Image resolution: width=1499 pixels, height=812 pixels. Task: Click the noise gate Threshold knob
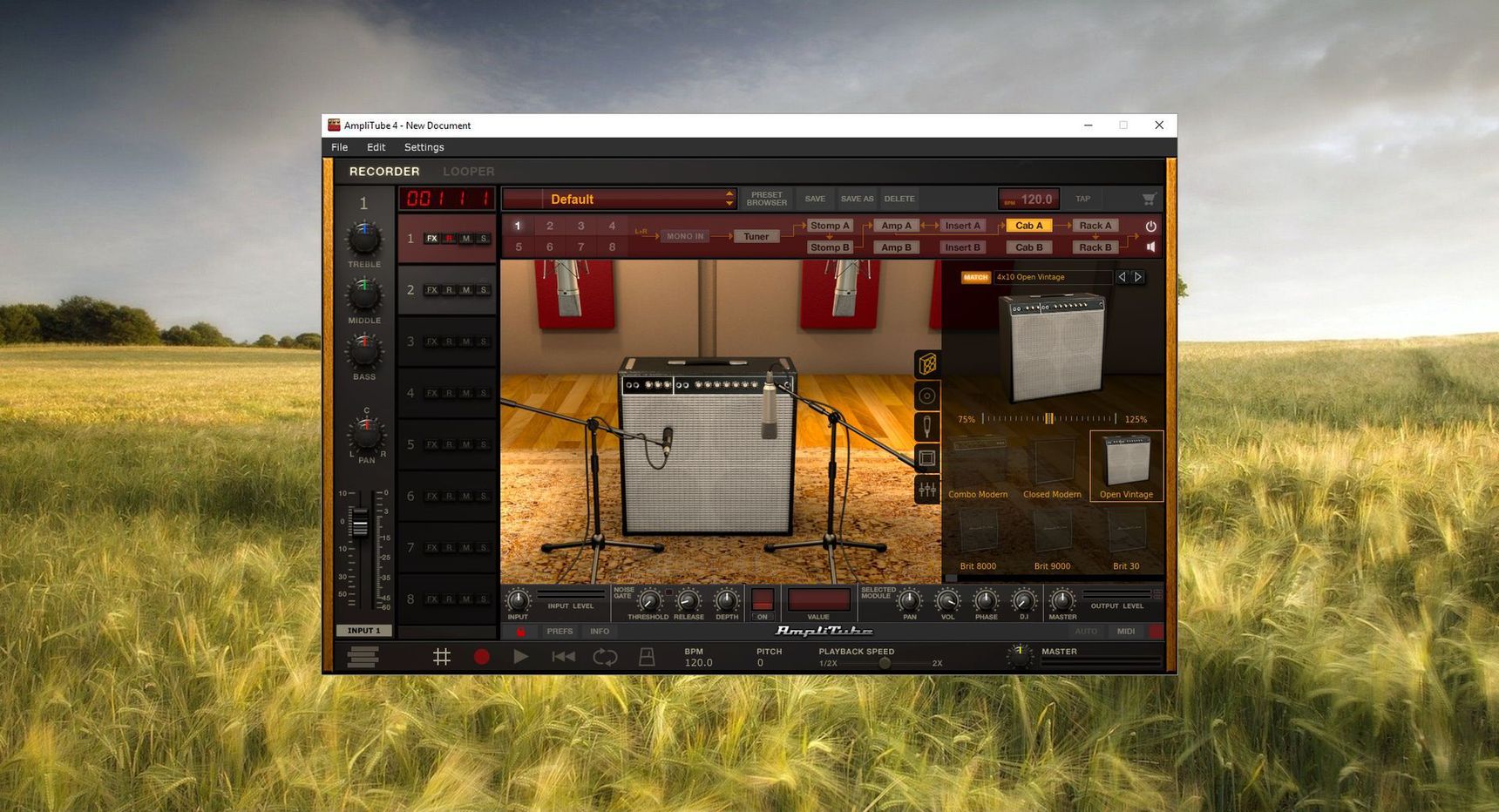(648, 600)
